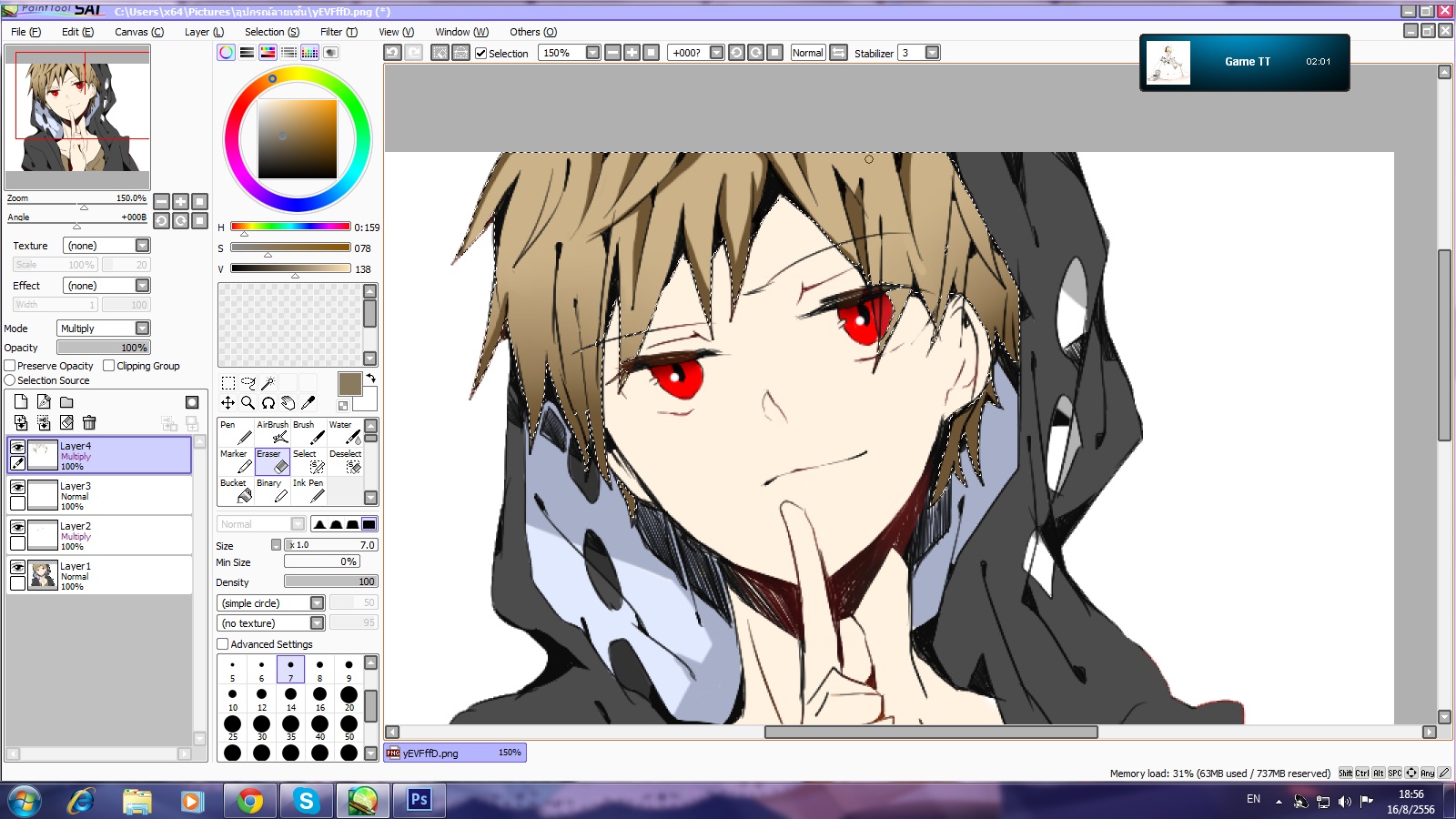Enable Advanced Settings checkbox
The height and width of the screenshot is (819, 1456).
(223, 644)
